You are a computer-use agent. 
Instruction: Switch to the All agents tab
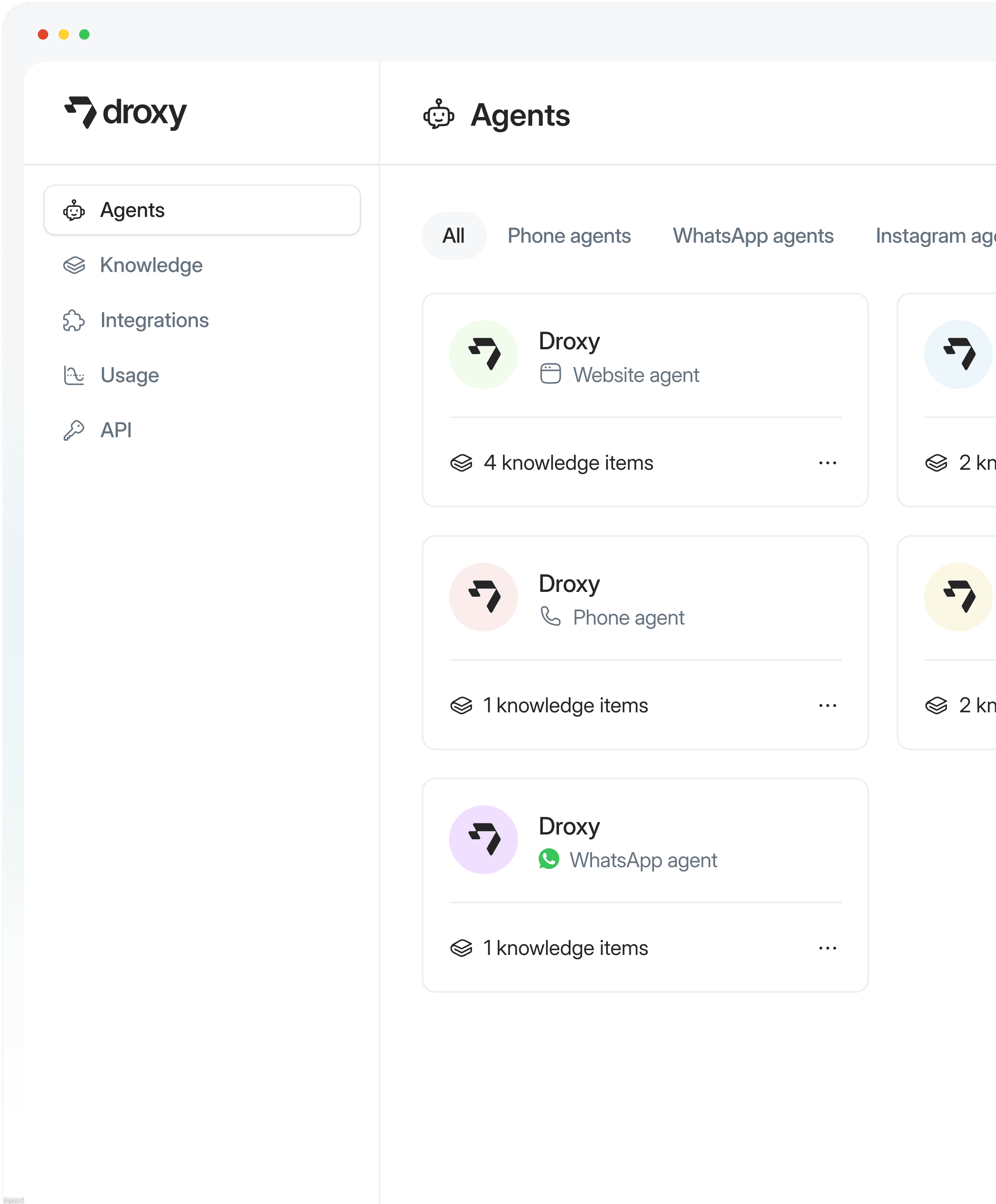click(453, 236)
